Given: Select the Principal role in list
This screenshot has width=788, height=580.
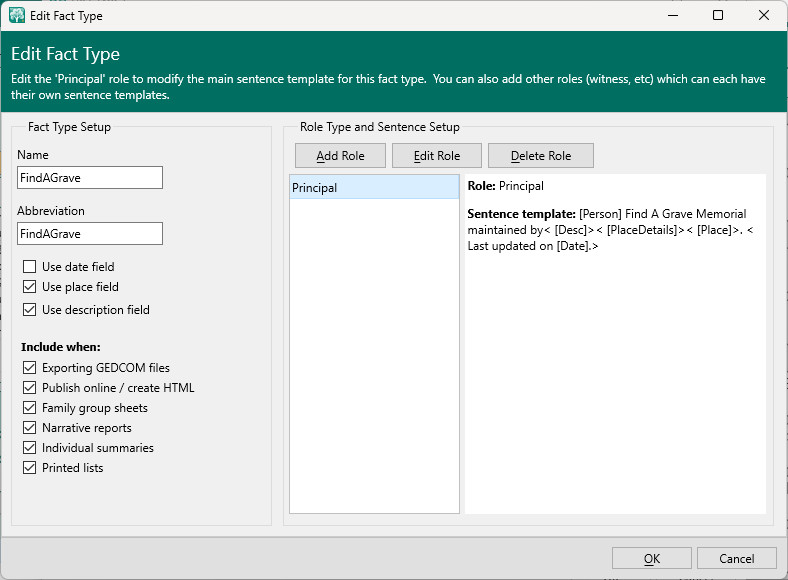Looking at the screenshot, I should pyautogui.click(x=373, y=187).
